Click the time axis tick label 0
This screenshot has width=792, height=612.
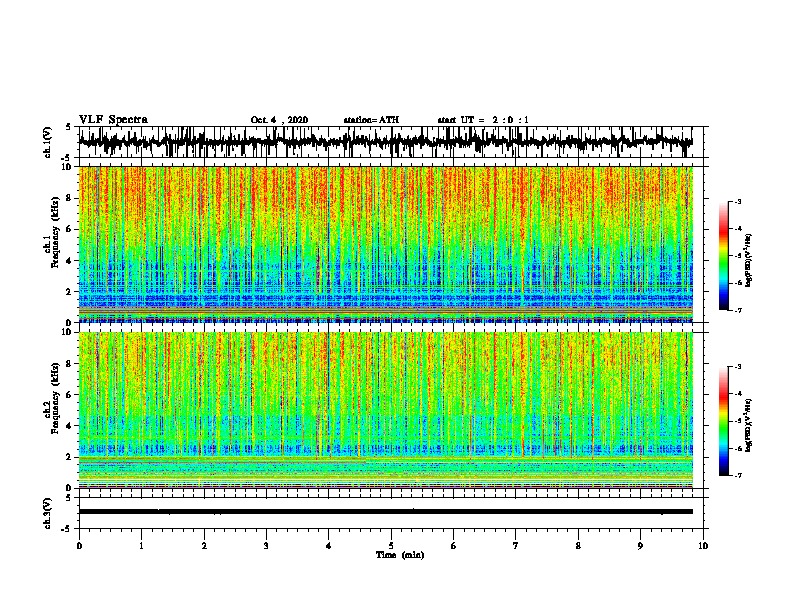point(79,546)
